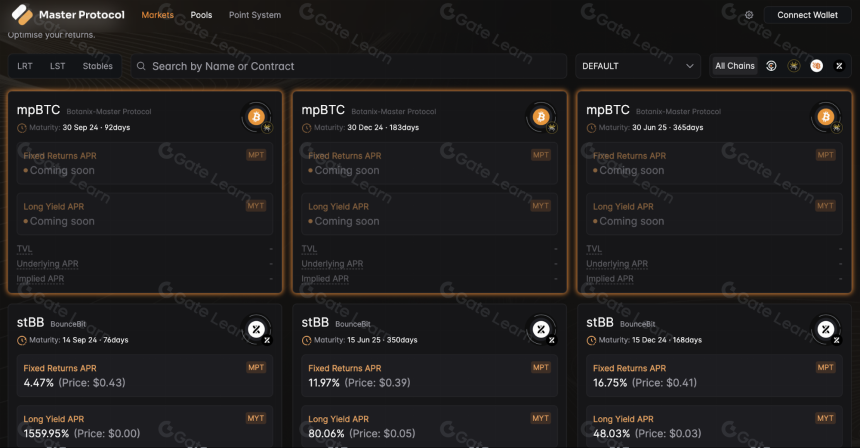Select the Stables filter
The height and width of the screenshot is (448, 860).
(x=98, y=66)
